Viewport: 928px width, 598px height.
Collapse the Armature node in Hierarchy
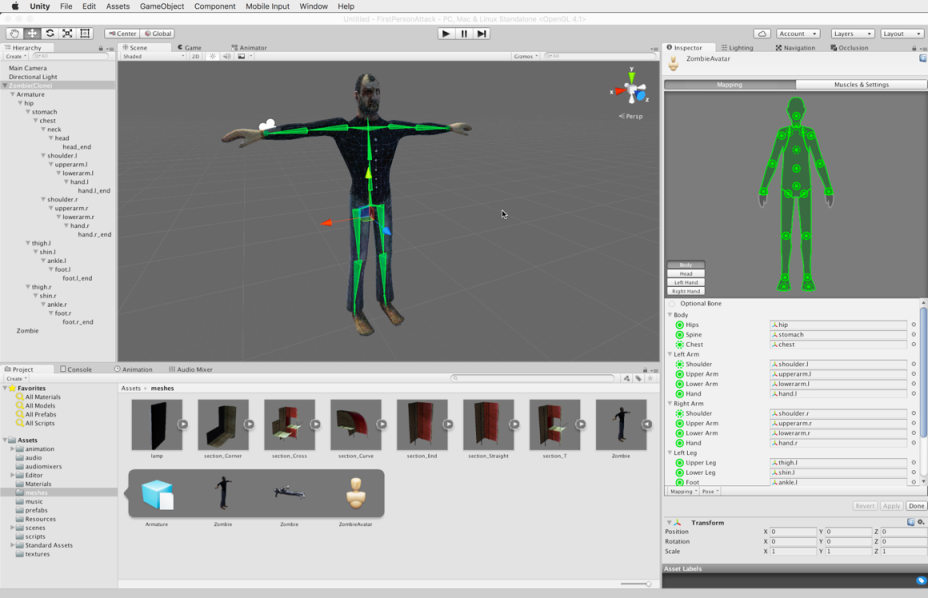[12, 95]
